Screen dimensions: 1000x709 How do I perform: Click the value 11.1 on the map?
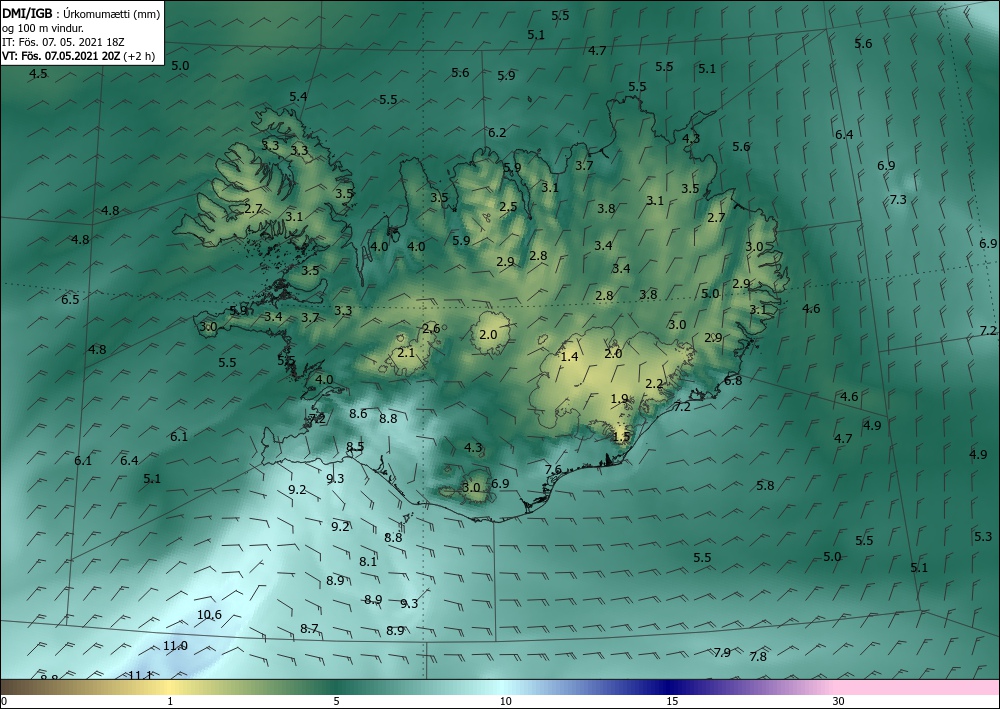140,675
